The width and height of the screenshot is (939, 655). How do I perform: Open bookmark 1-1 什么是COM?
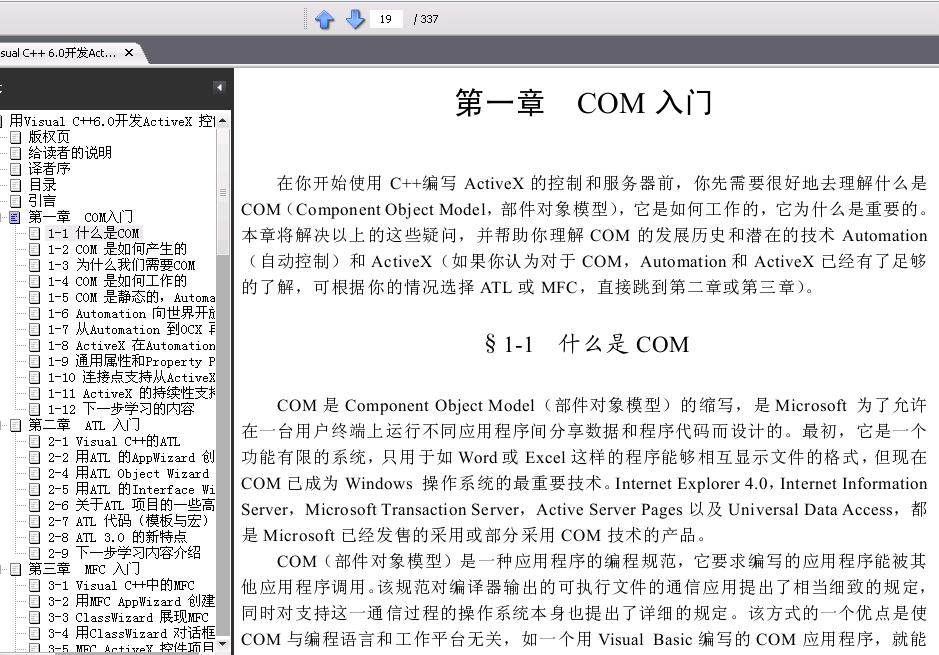tap(93, 234)
